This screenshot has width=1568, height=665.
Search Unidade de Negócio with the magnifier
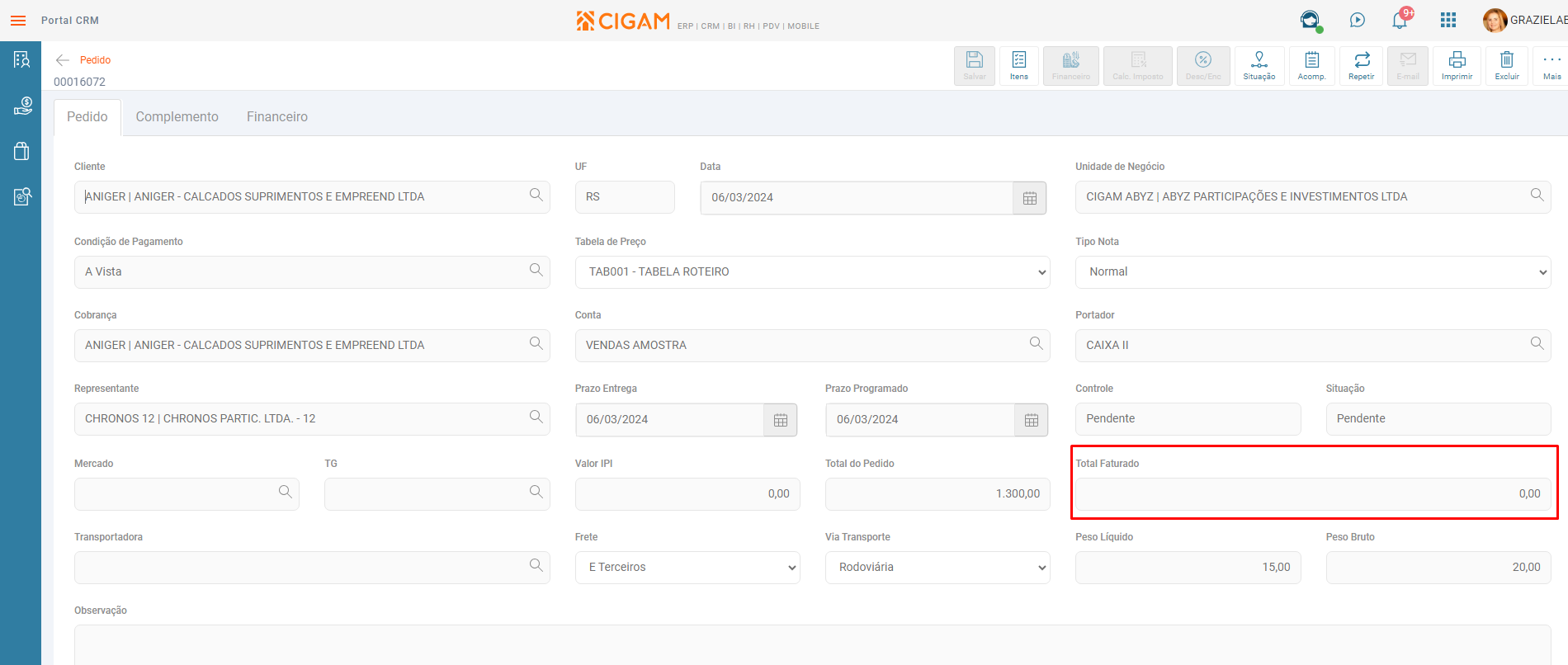click(1537, 195)
